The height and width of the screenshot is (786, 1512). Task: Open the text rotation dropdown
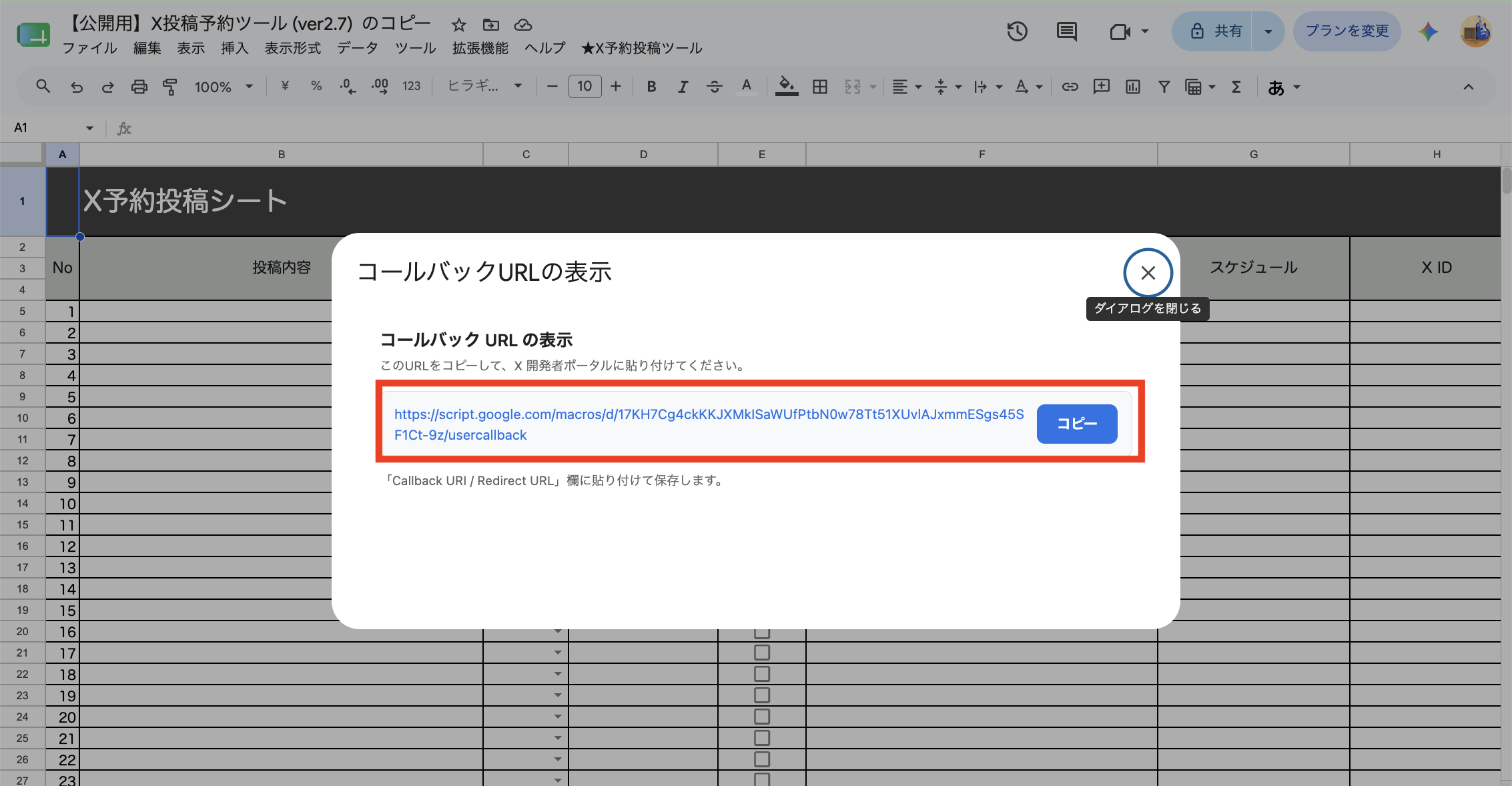[1029, 87]
